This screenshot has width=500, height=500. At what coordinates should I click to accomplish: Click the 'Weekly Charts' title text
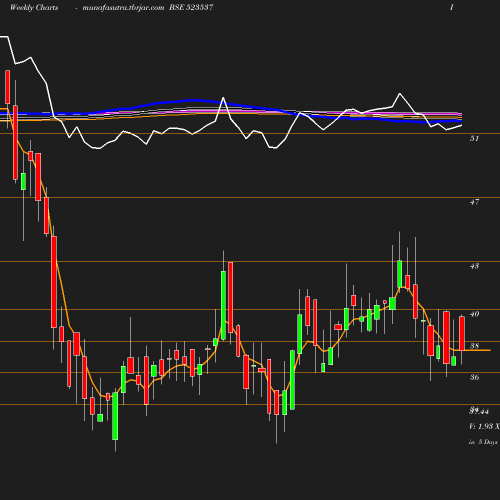click(x=34, y=8)
